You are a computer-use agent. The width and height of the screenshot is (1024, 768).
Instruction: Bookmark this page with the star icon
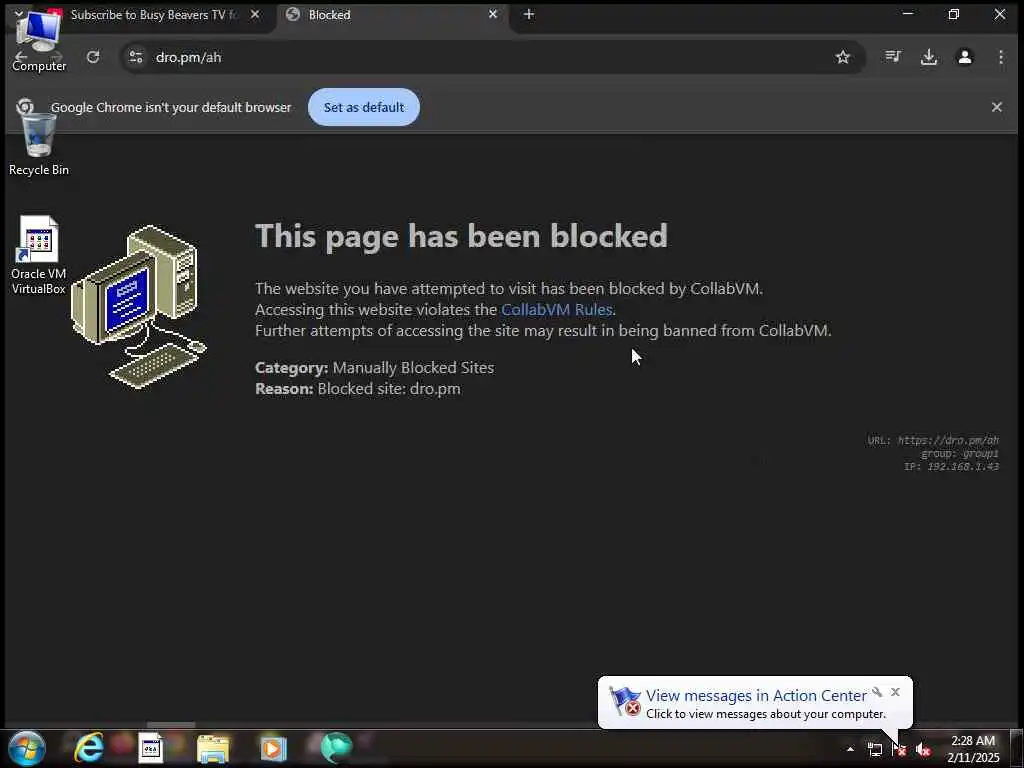point(843,57)
